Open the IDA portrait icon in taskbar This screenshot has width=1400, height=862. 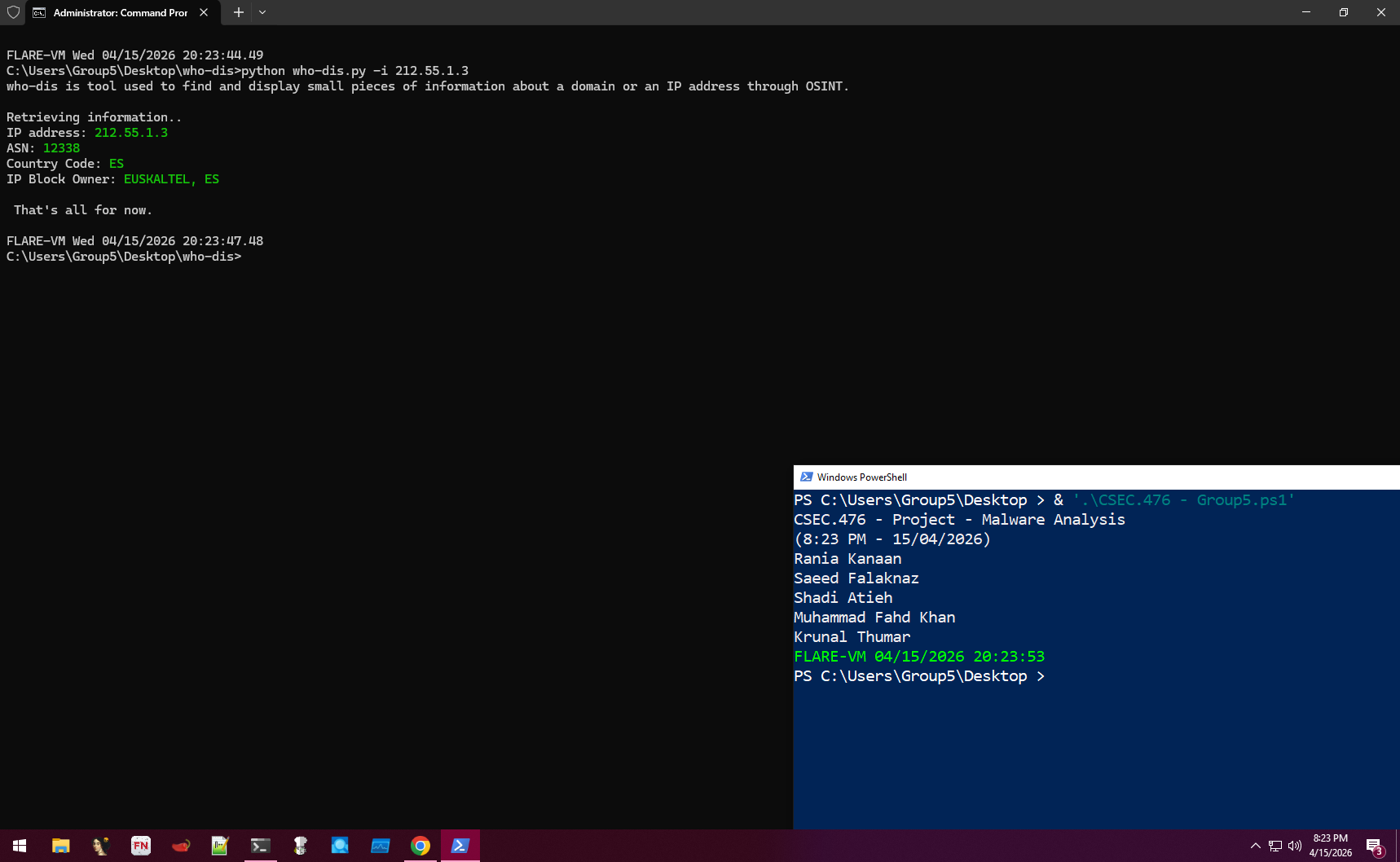coord(101,846)
